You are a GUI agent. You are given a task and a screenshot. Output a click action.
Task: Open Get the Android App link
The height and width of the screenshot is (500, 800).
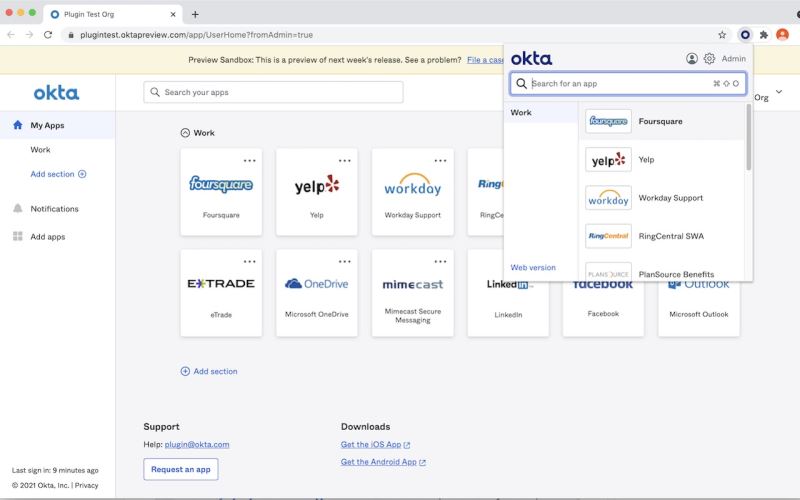383,462
